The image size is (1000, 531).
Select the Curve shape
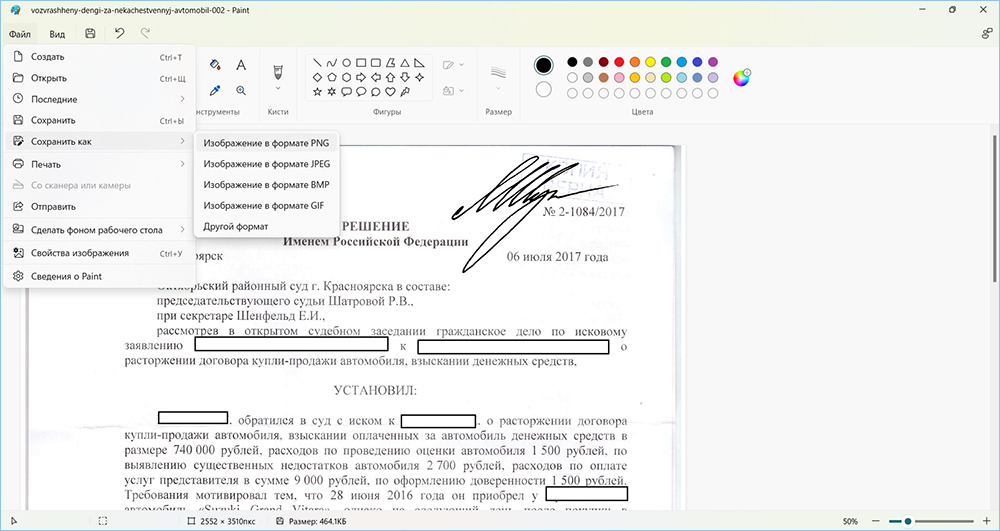(x=332, y=63)
